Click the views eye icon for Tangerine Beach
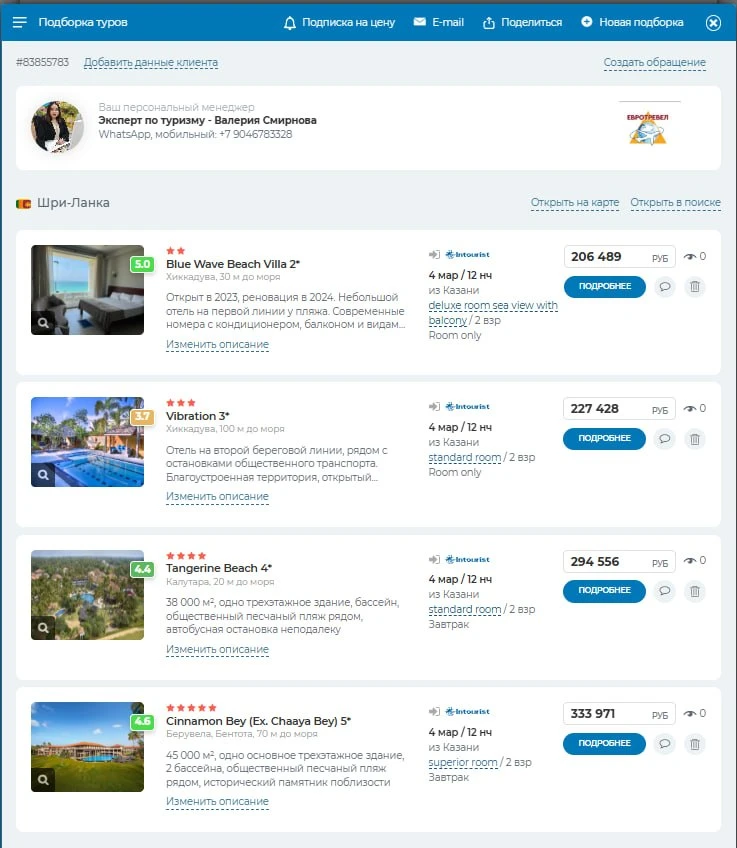This screenshot has width=737, height=848. (x=689, y=560)
